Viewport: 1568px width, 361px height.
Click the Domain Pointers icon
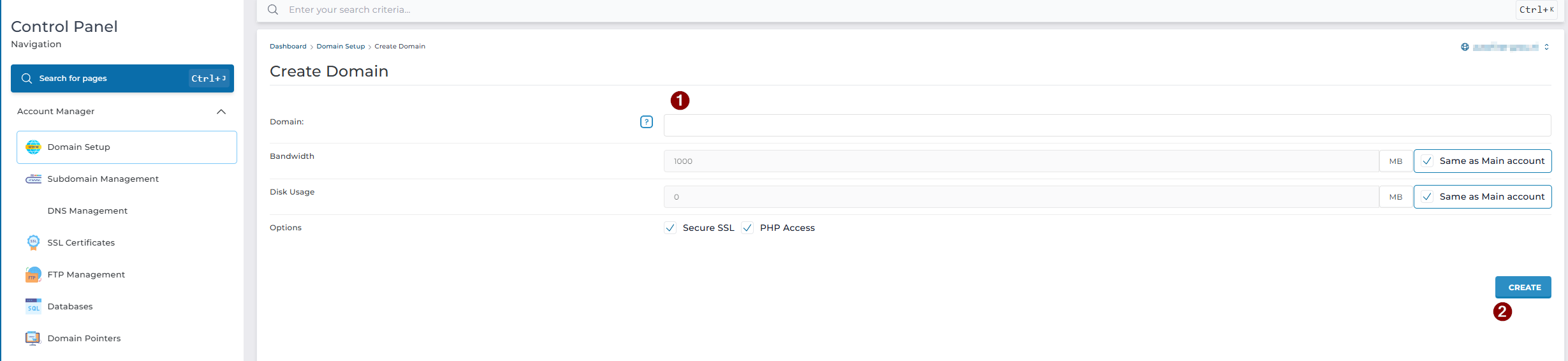[x=33, y=338]
